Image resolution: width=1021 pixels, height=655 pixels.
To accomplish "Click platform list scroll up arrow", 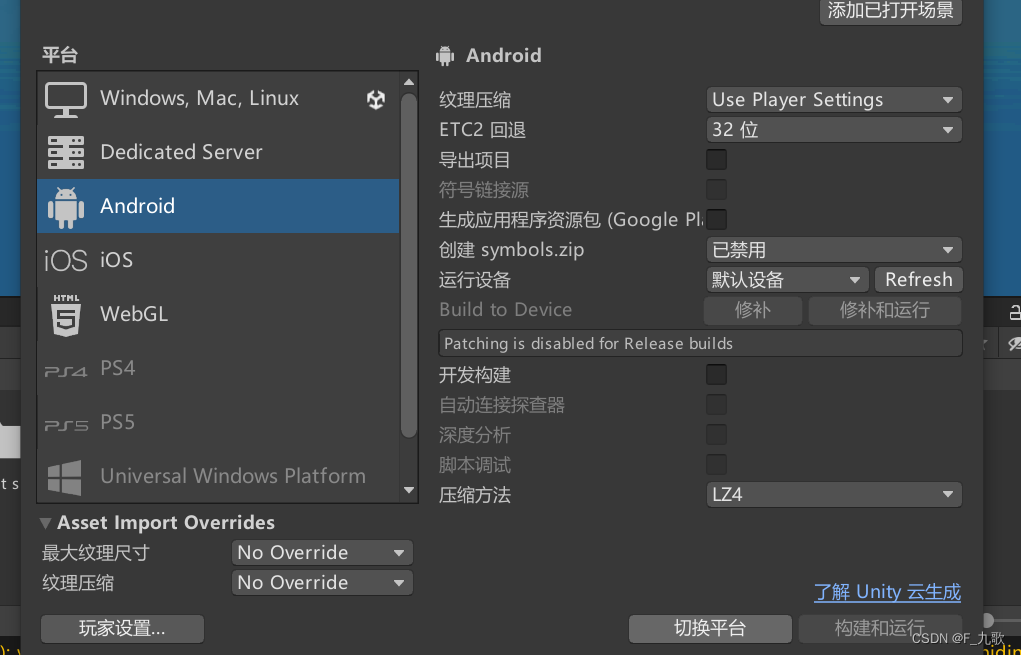I will tap(409, 83).
